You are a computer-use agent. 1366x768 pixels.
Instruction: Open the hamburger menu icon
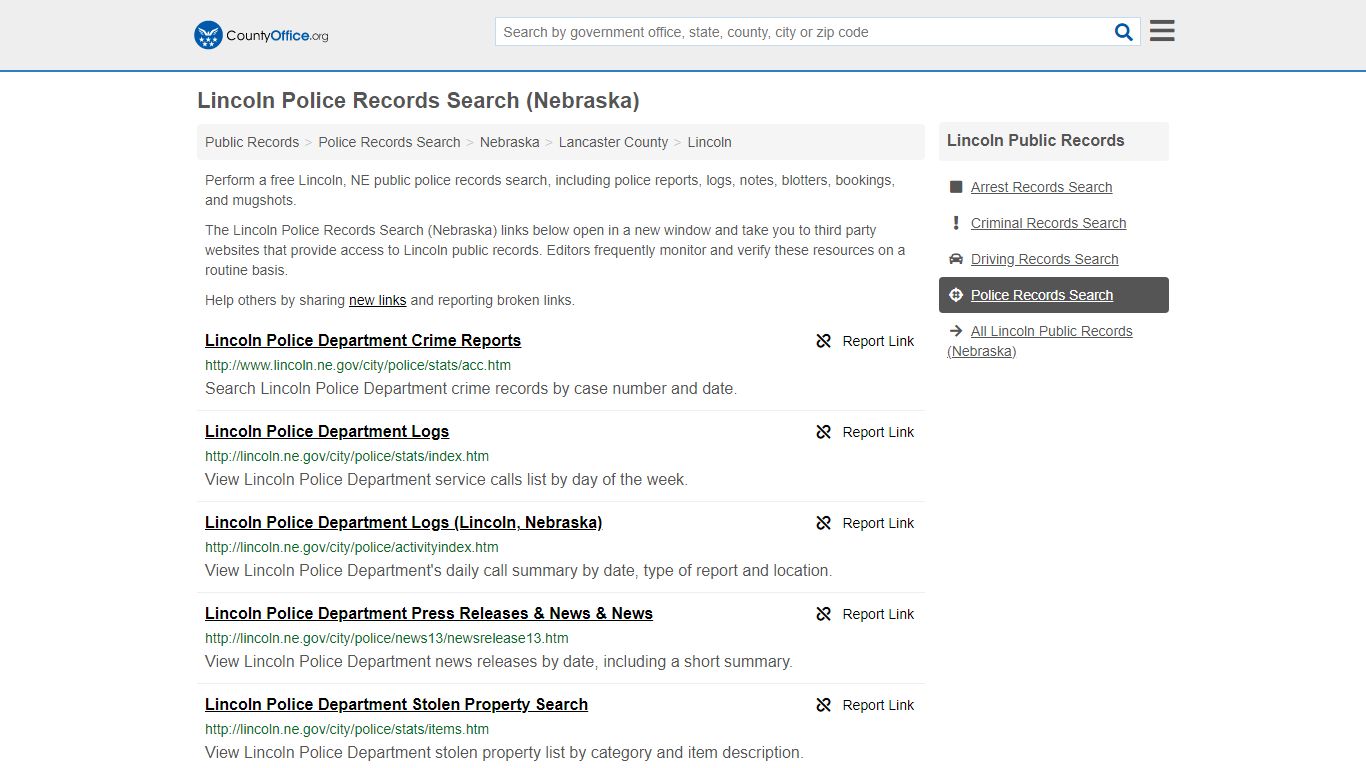[x=1162, y=31]
